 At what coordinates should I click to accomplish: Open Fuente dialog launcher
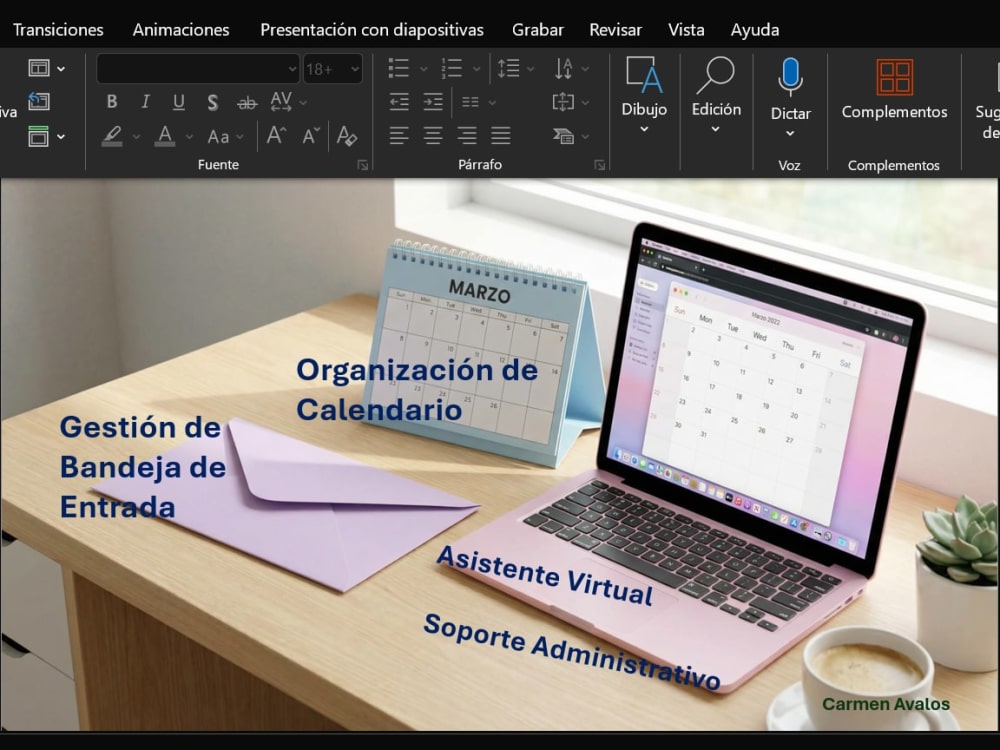coord(363,165)
